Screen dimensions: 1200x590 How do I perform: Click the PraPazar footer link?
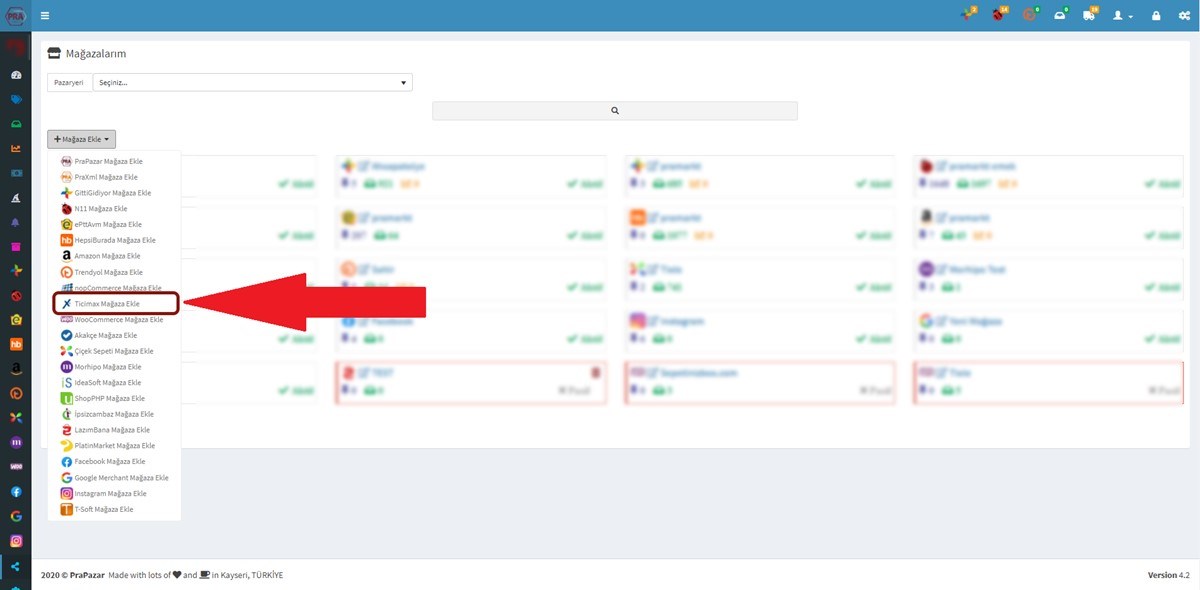coord(85,575)
